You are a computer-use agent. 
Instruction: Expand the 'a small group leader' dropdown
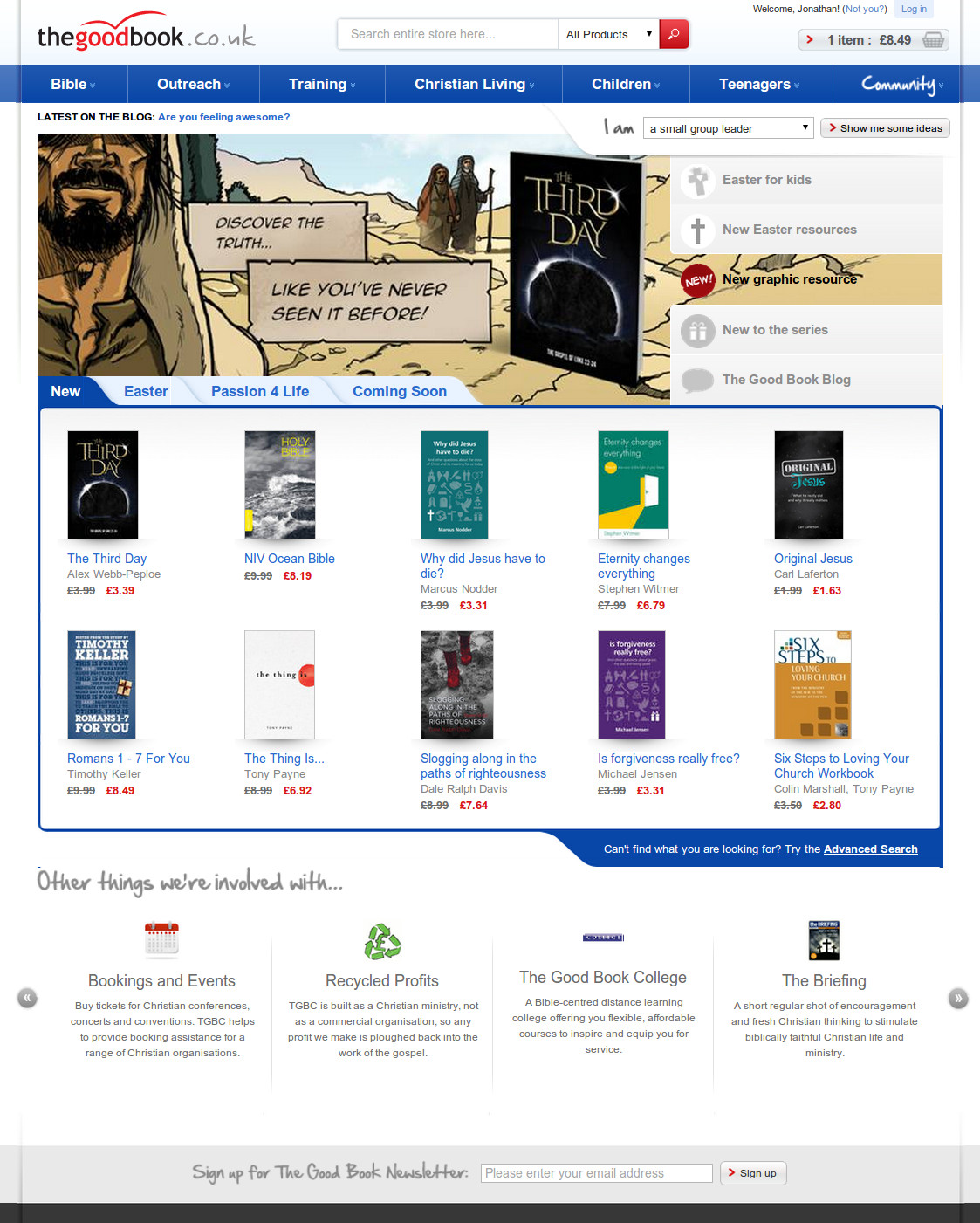729,128
